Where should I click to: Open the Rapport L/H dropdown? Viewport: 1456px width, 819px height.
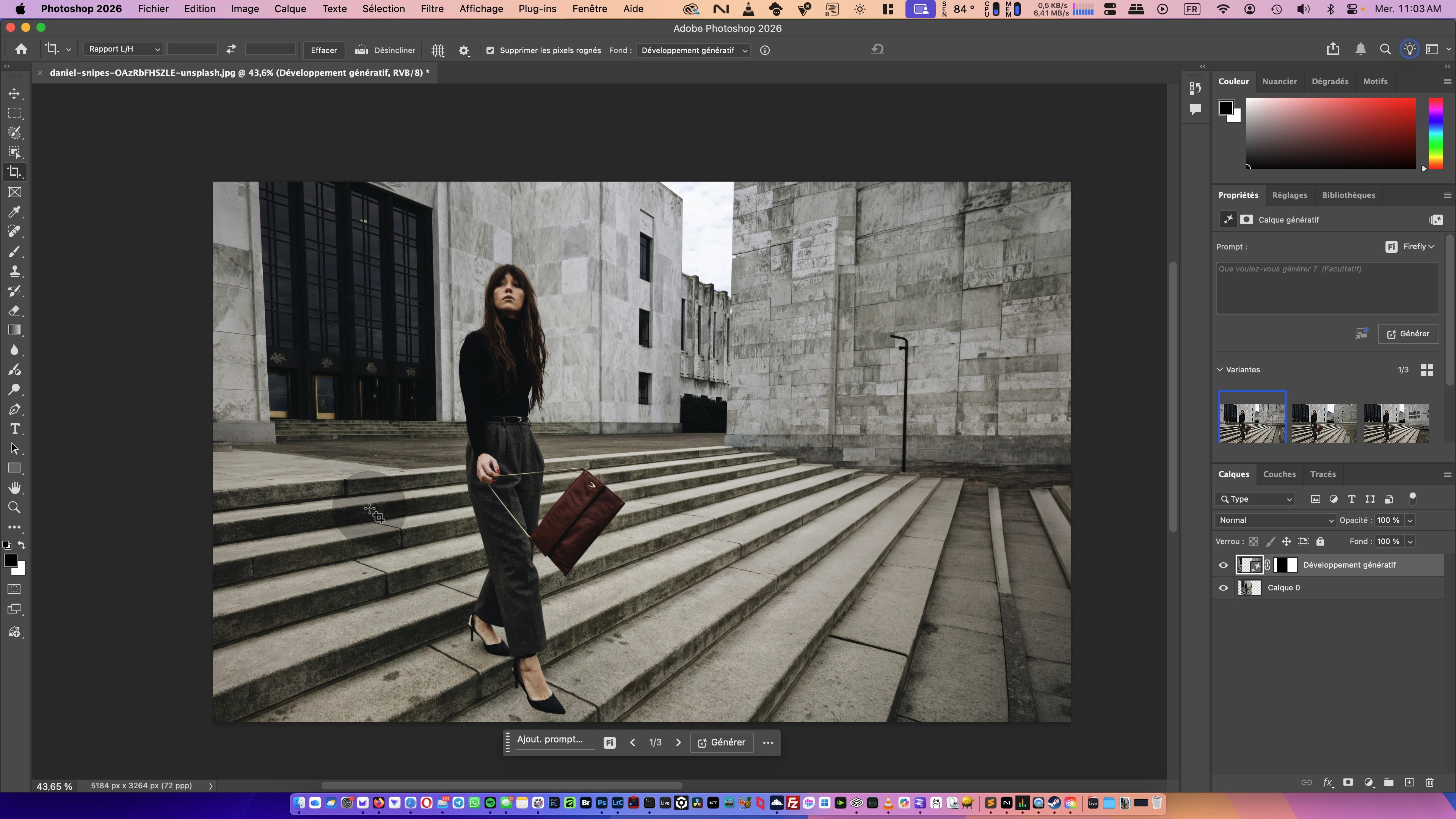coord(123,49)
